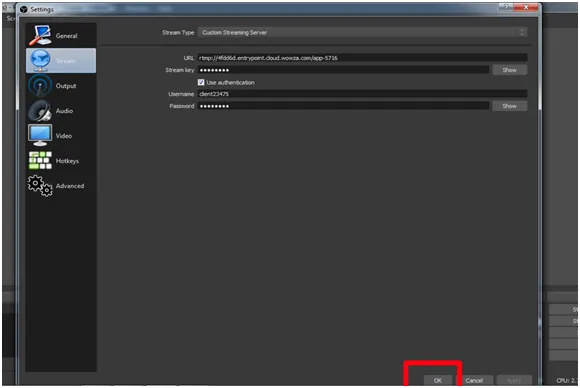Switch to the Hotkeys tab label
Image resolution: width=580 pixels, height=388 pixels.
[67, 161]
